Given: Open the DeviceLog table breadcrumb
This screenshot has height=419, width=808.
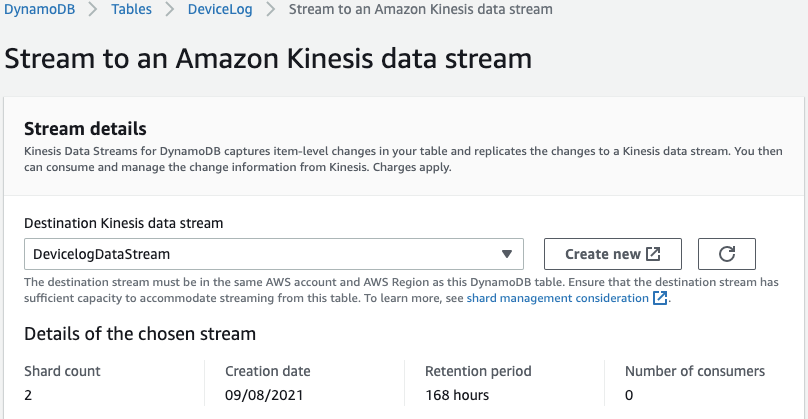Looking at the screenshot, I should click(x=219, y=9).
